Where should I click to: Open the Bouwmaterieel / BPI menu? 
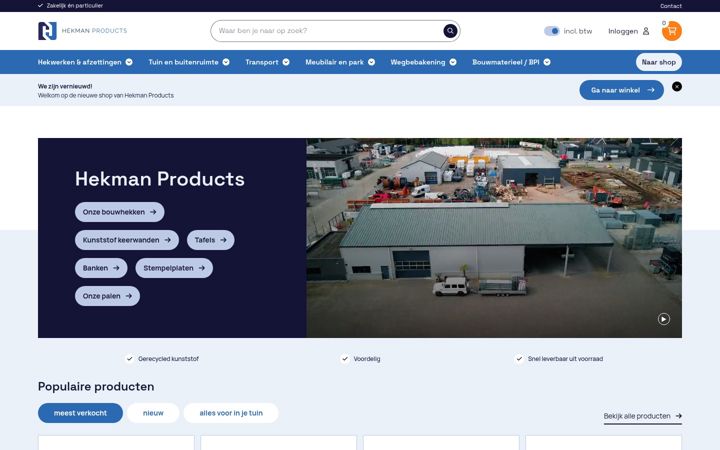point(506,62)
